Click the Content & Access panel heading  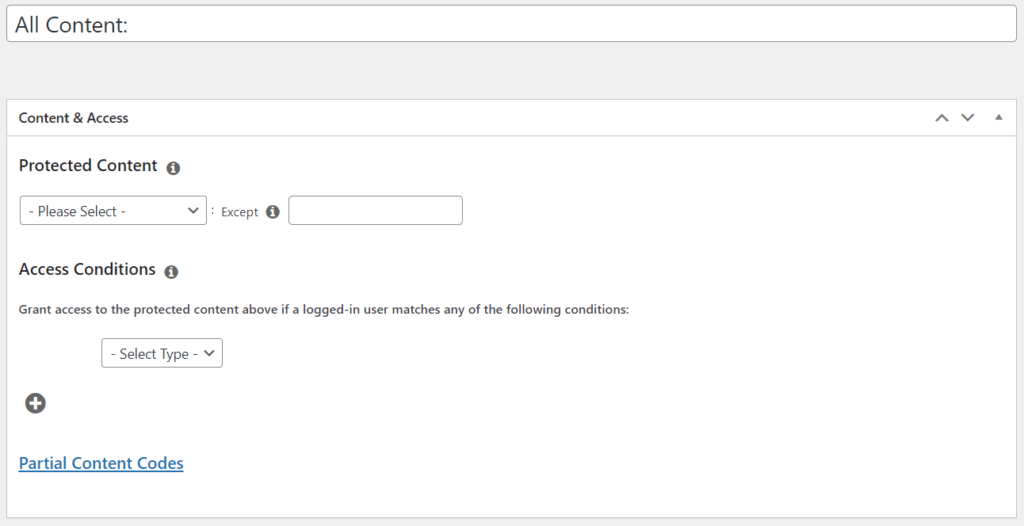73,118
